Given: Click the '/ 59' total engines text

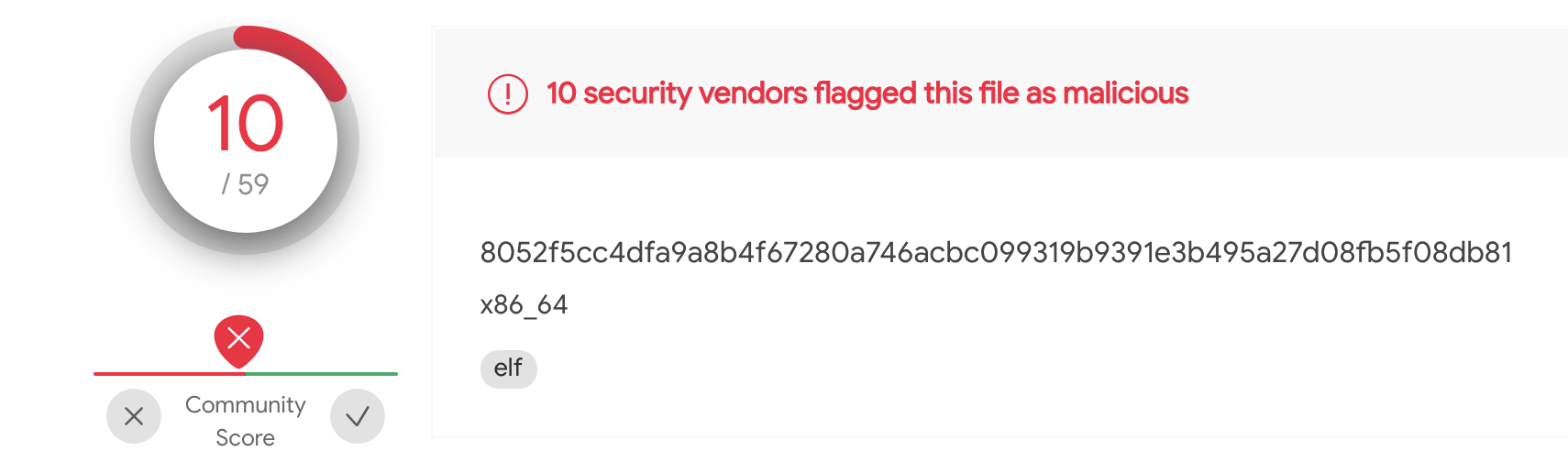Looking at the screenshot, I should [245, 184].
